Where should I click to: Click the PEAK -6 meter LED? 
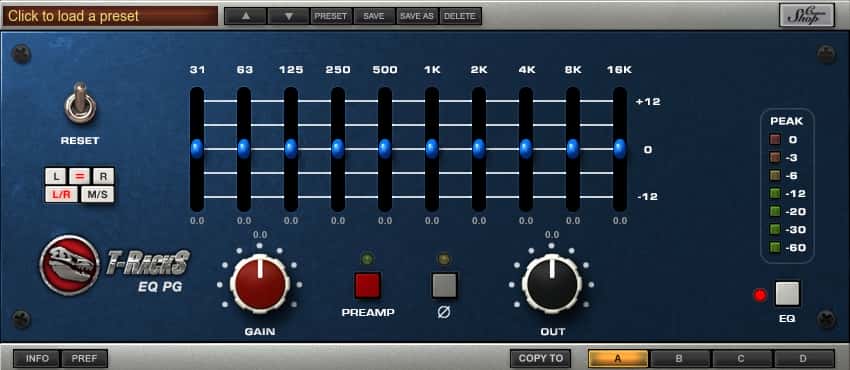click(x=775, y=176)
